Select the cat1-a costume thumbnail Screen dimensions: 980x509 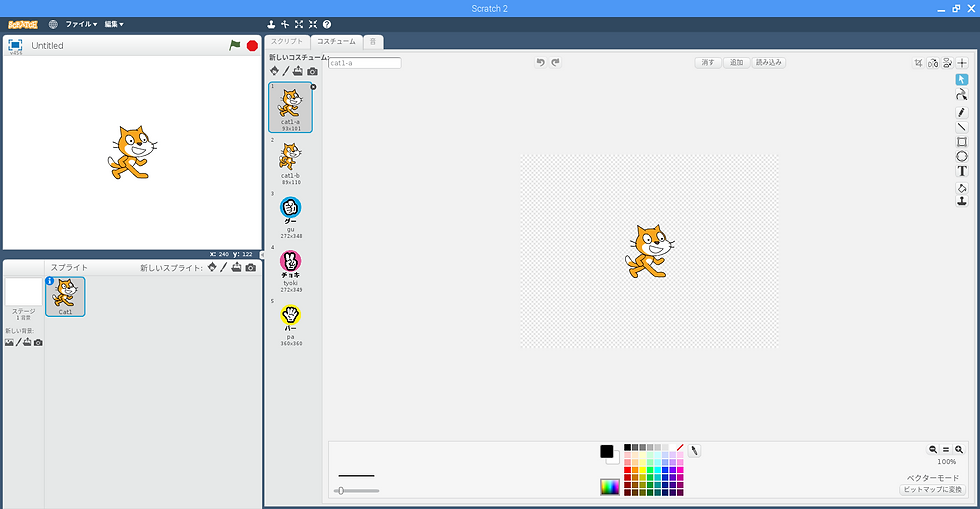[x=291, y=107]
